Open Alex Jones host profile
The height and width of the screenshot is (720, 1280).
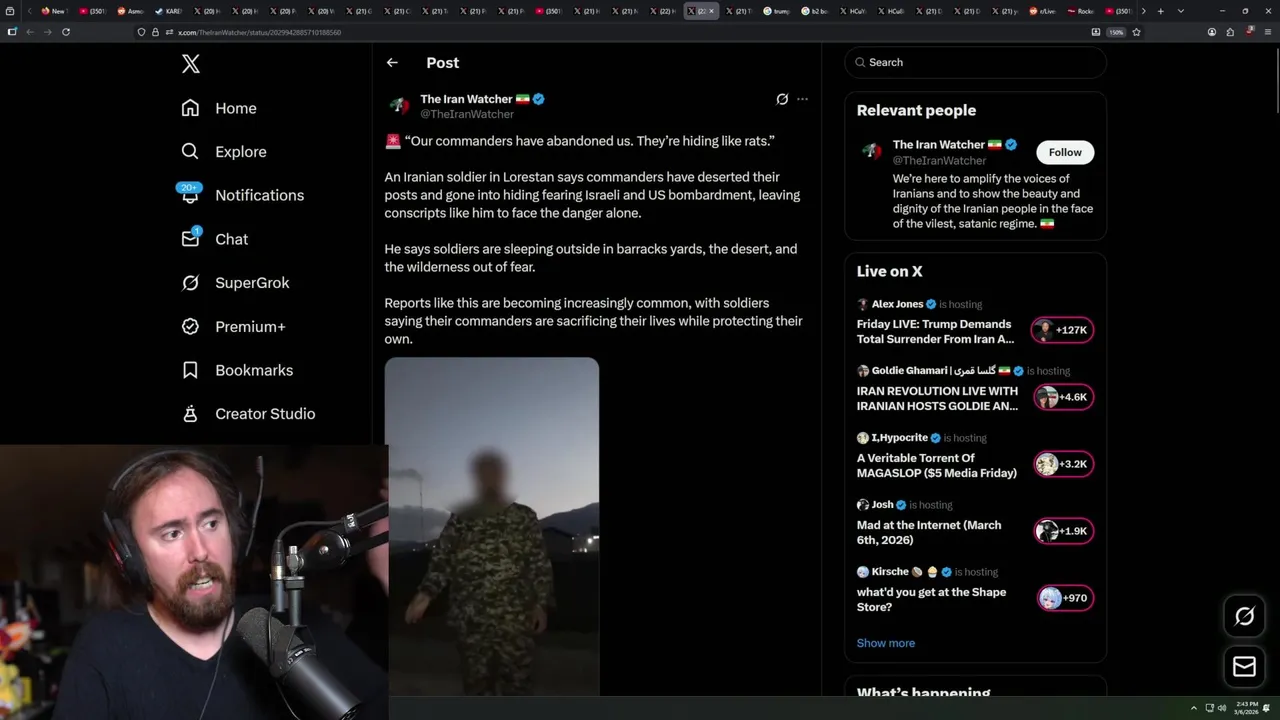[x=897, y=304]
